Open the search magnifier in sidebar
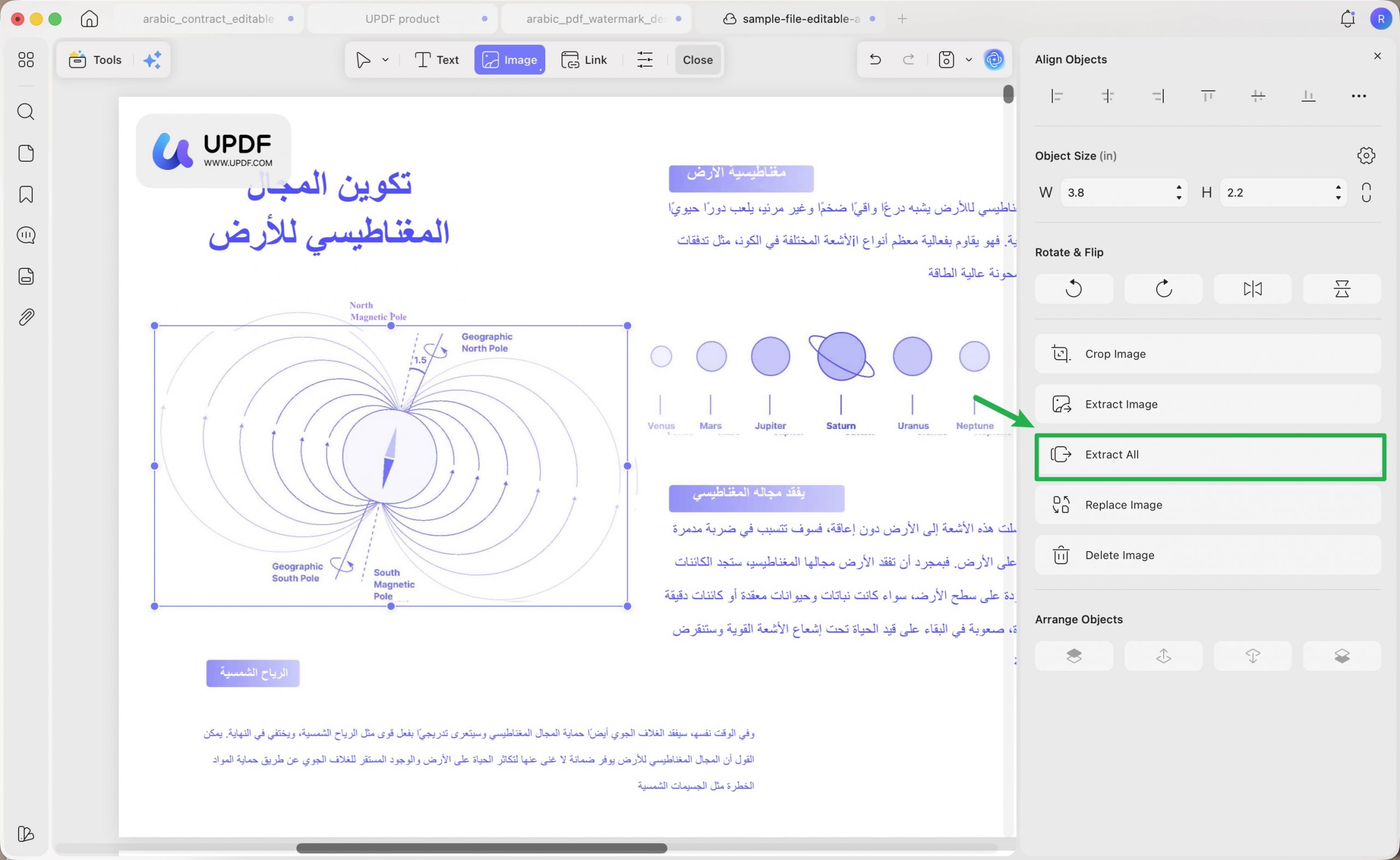The image size is (1400, 860). [x=26, y=112]
